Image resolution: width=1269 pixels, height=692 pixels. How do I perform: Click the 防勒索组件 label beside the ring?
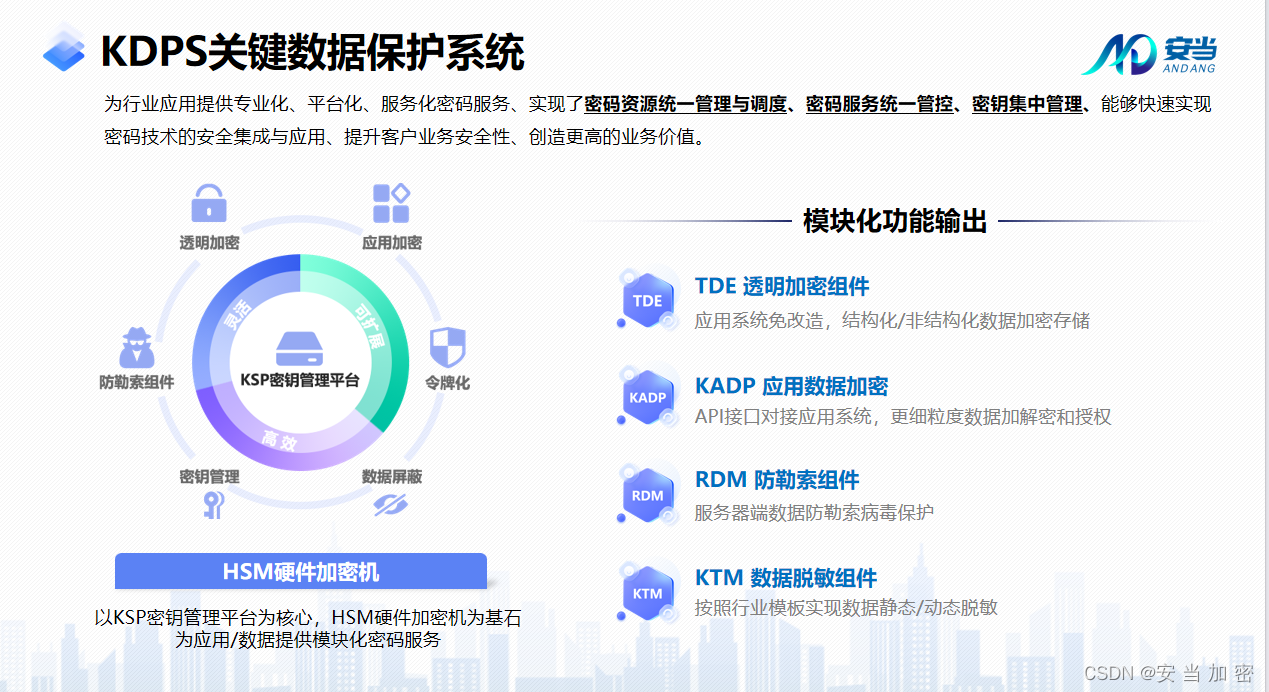137,382
